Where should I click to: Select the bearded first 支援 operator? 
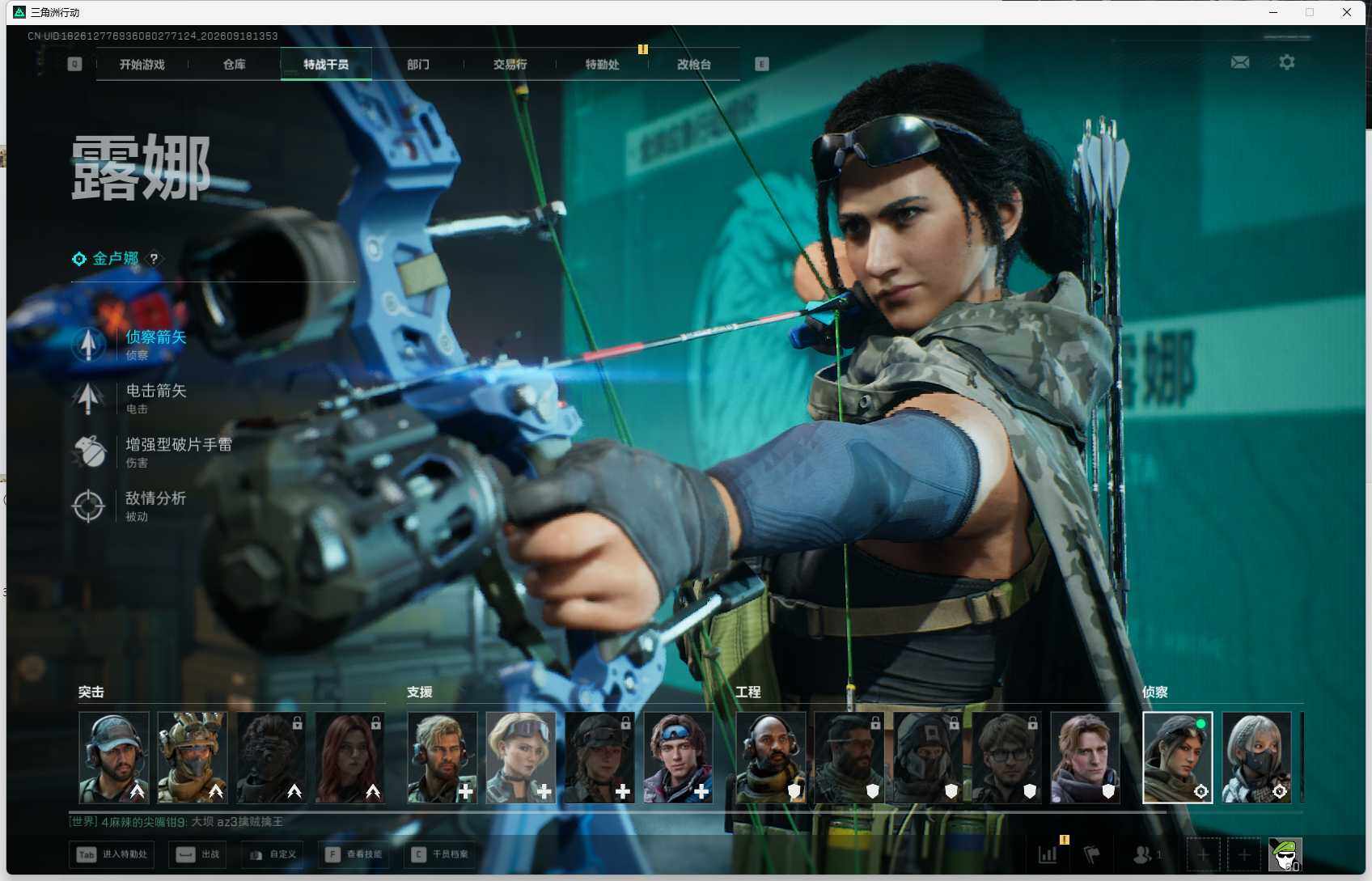(443, 757)
